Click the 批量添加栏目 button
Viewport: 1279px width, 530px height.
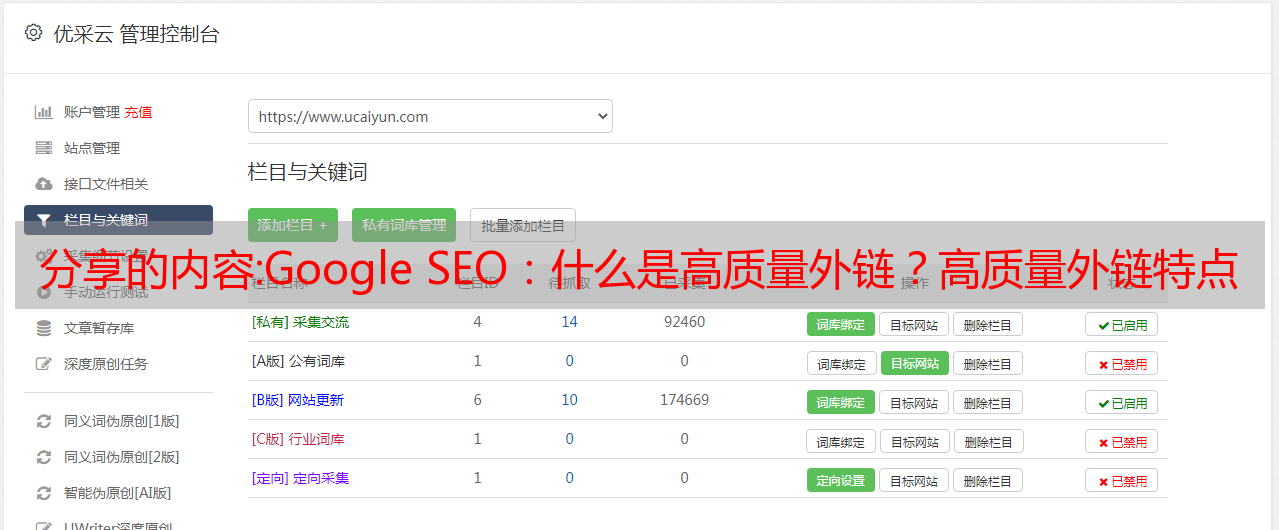(x=523, y=225)
